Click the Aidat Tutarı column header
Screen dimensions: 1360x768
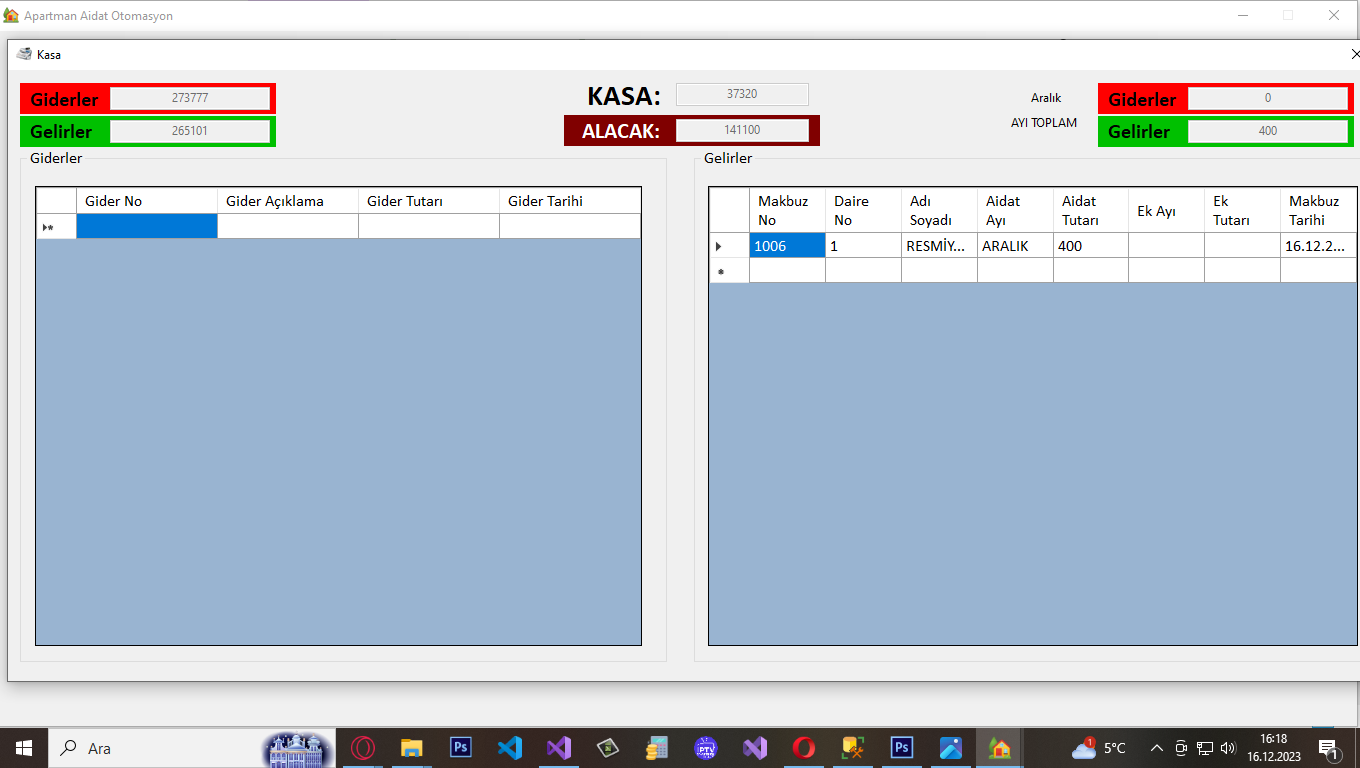(1090, 210)
